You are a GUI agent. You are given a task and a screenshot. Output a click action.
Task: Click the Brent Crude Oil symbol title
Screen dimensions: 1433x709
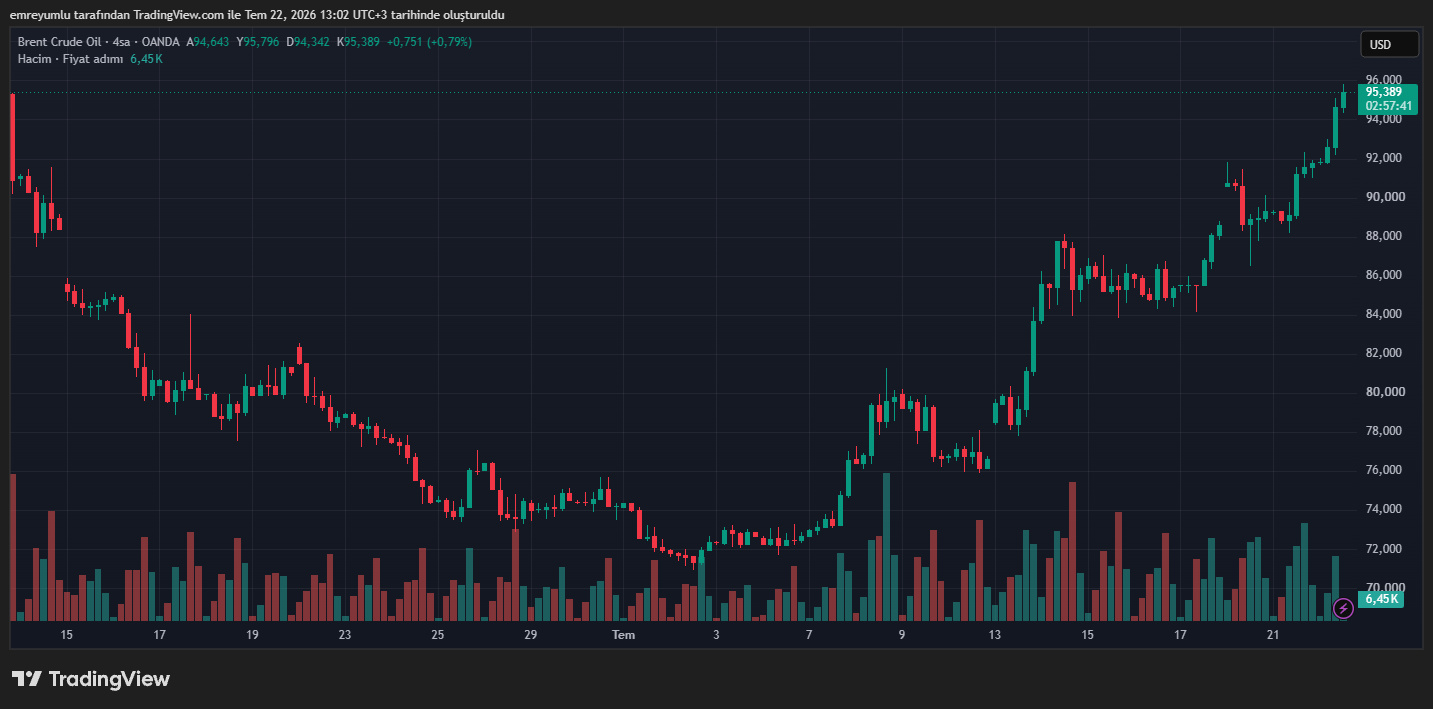coord(58,42)
